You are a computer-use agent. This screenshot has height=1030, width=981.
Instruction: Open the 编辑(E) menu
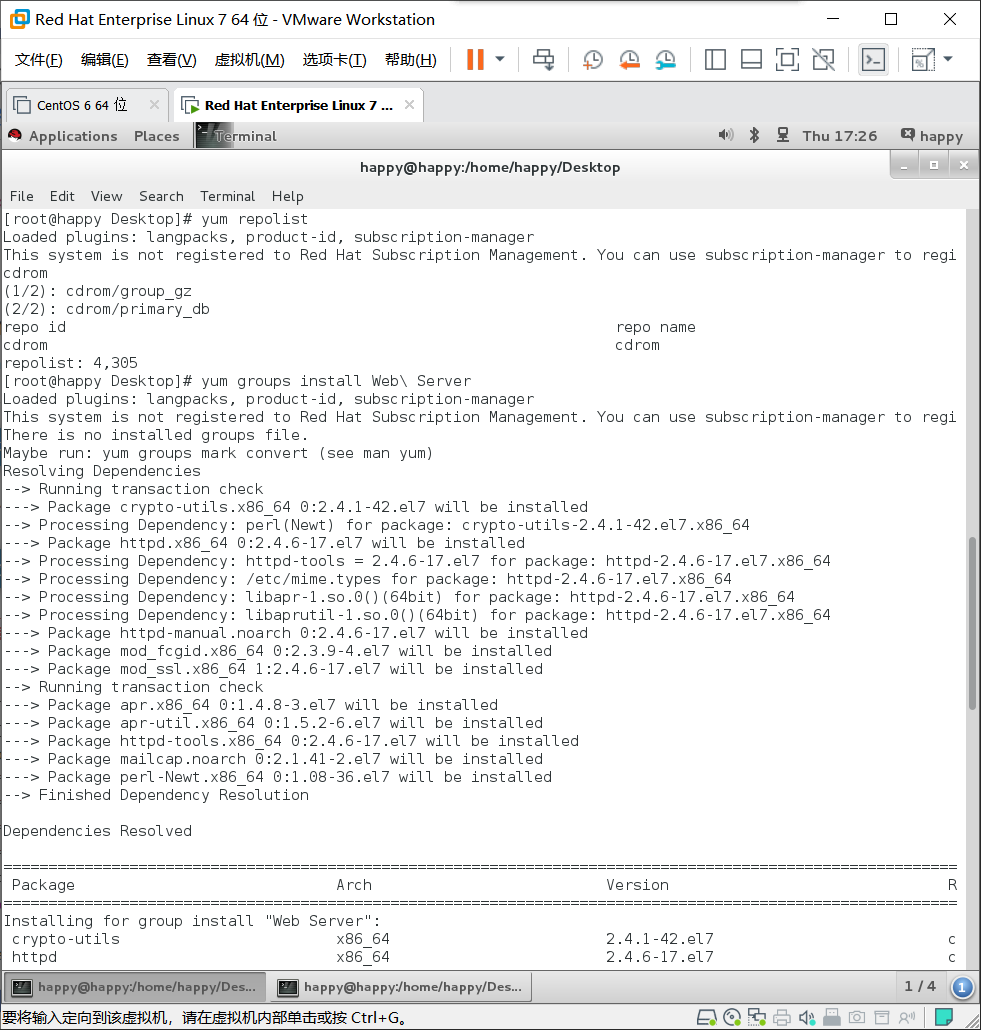point(104,60)
